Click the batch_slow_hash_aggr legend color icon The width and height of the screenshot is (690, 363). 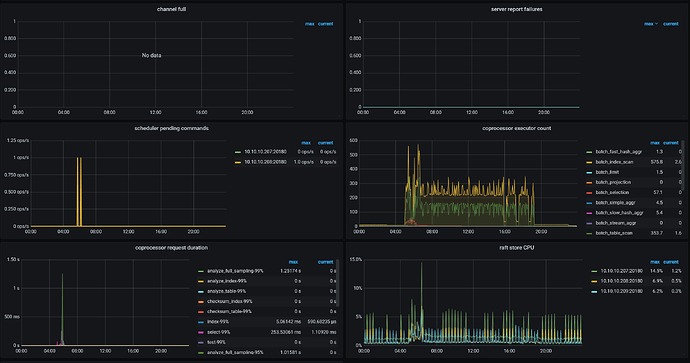(589, 213)
